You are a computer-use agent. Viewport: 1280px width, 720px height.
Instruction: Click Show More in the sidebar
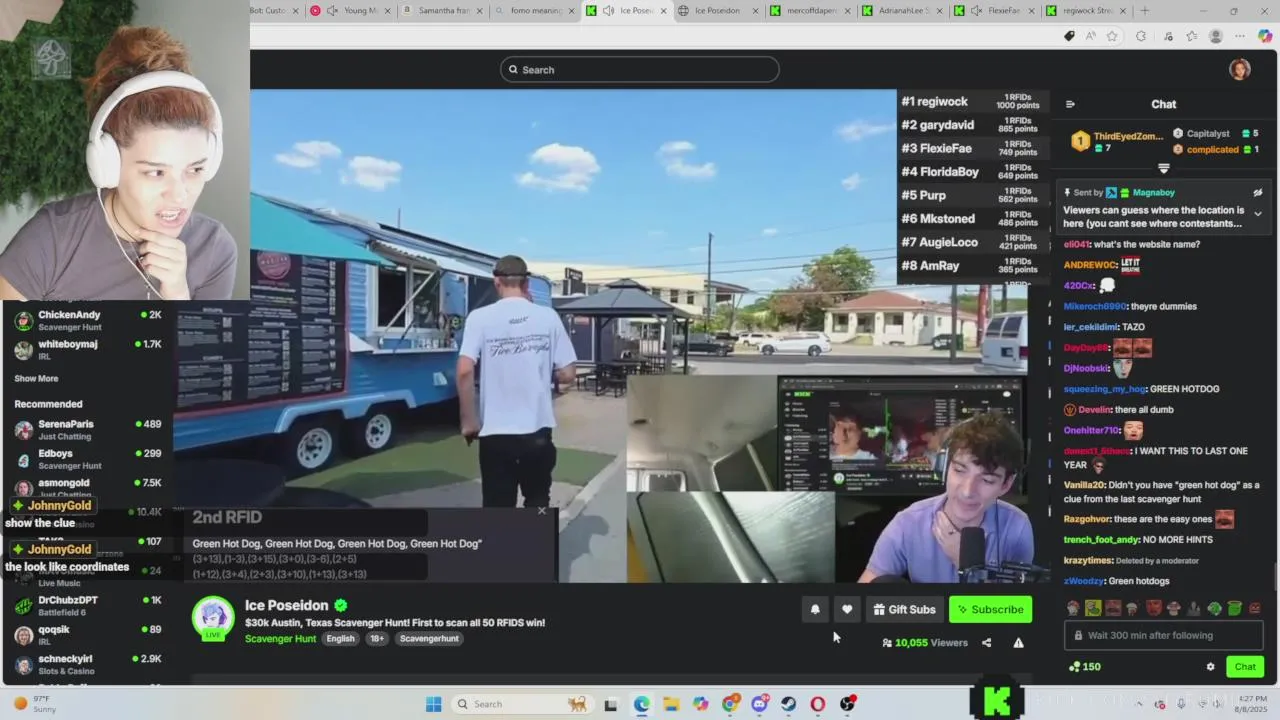pyautogui.click(x=36, y=379)
